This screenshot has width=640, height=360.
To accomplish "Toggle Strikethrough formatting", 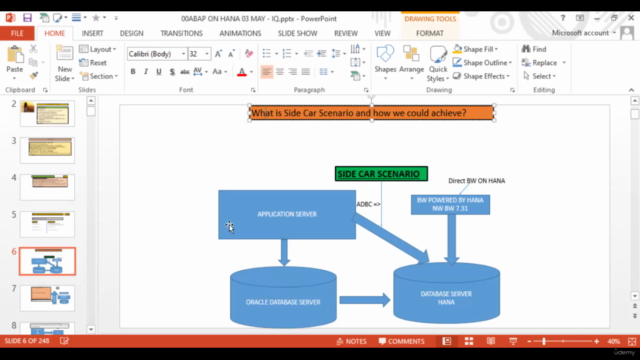I will tap(185, 72).
